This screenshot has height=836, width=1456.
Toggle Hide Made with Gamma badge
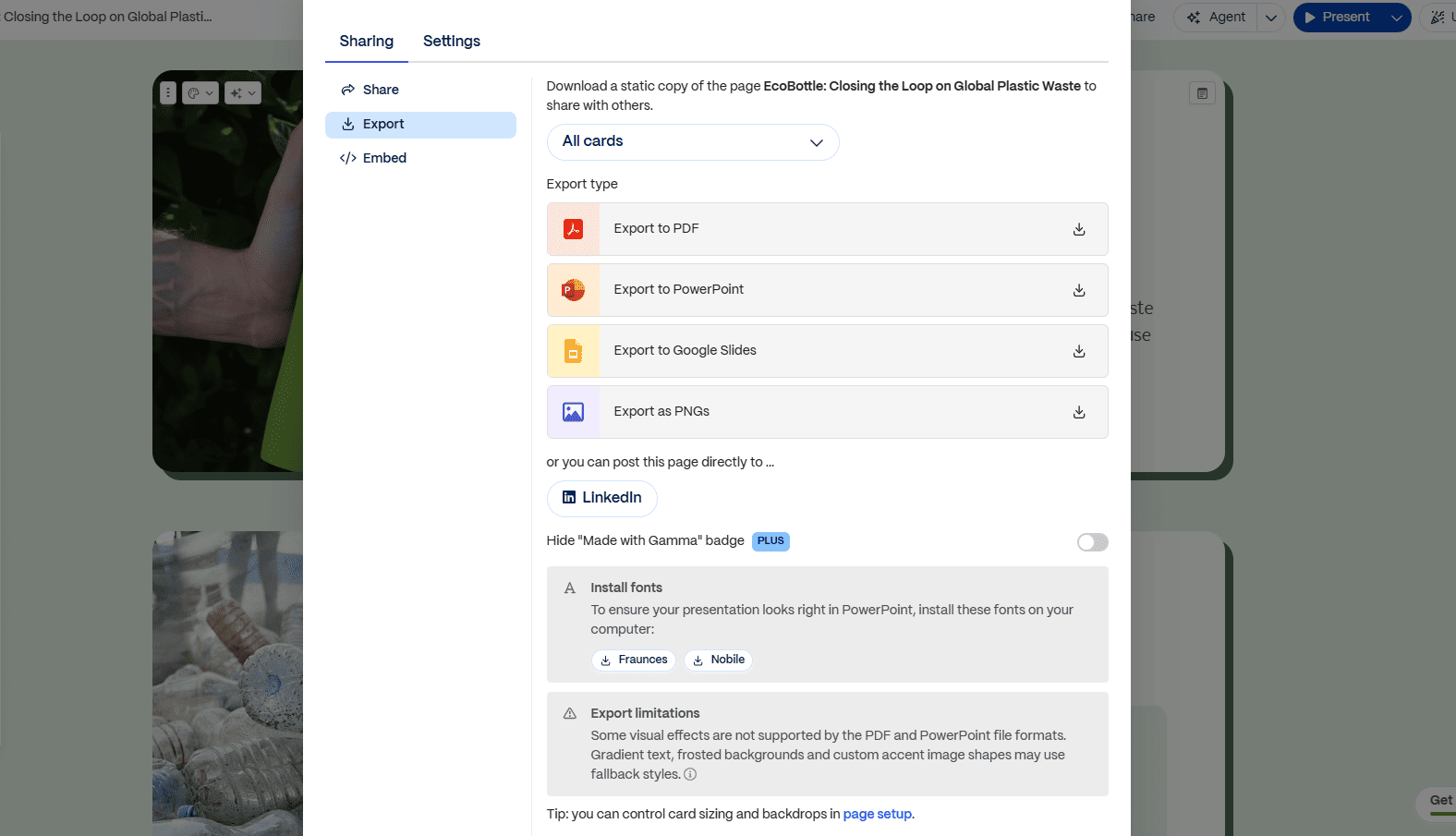[1092, 542]
